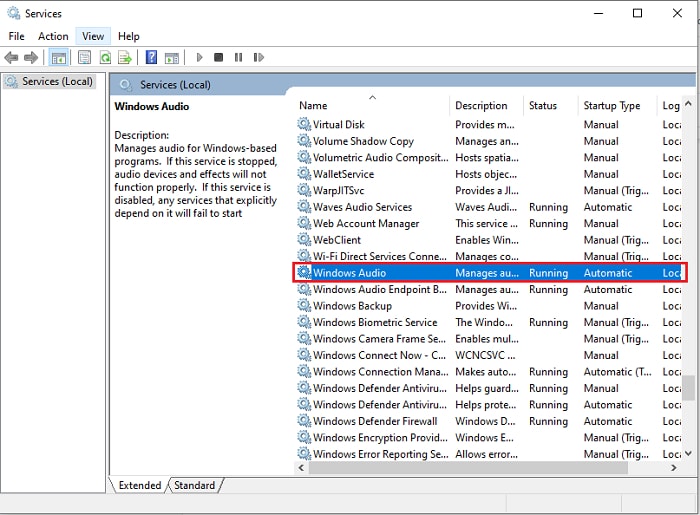Click Windows Defender Antivirus 'Helps guard' description
This screenshot has height=515, width=700.
coord(487,388)
